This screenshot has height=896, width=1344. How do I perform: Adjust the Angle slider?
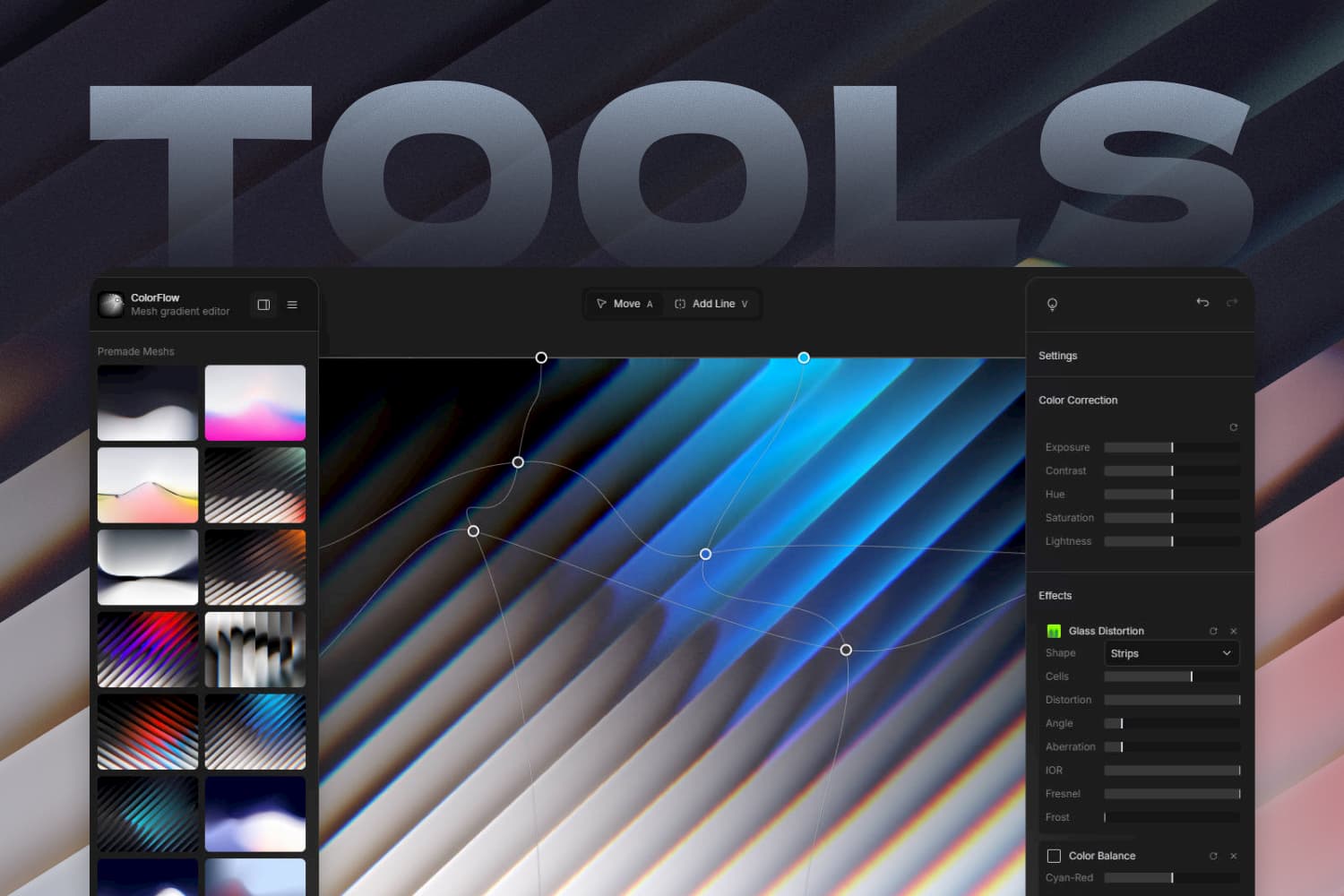1172,723
